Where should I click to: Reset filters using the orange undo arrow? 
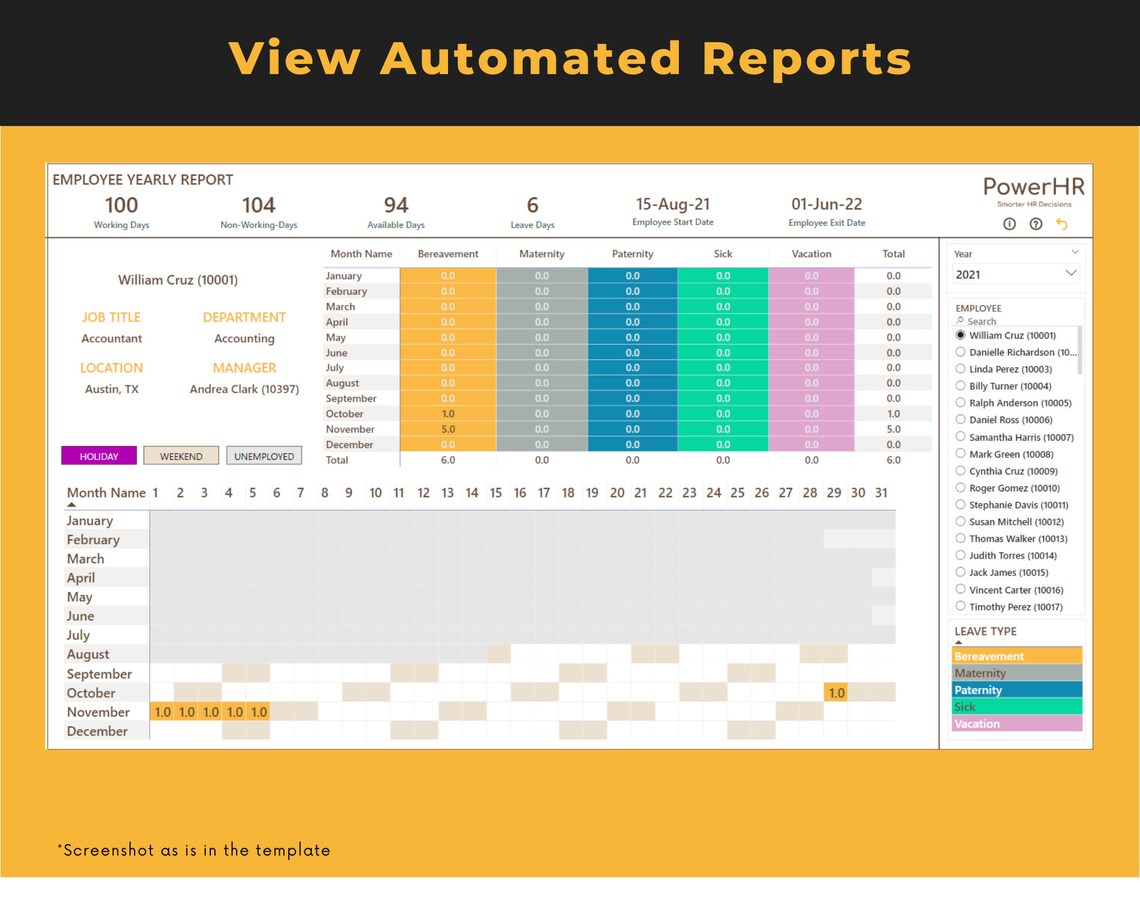(1061, 224)
